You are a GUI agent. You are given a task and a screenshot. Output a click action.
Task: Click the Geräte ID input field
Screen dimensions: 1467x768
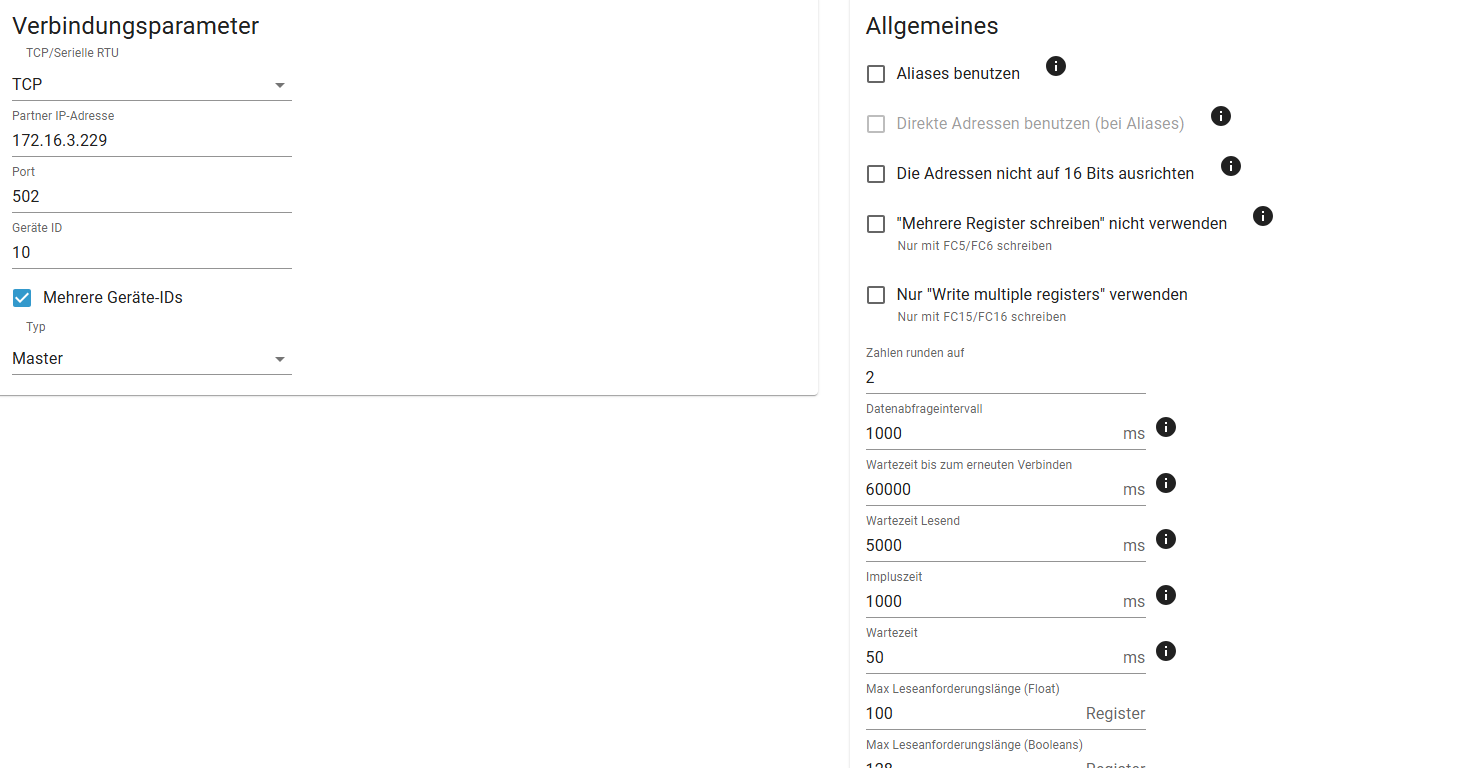click(151, 253)
